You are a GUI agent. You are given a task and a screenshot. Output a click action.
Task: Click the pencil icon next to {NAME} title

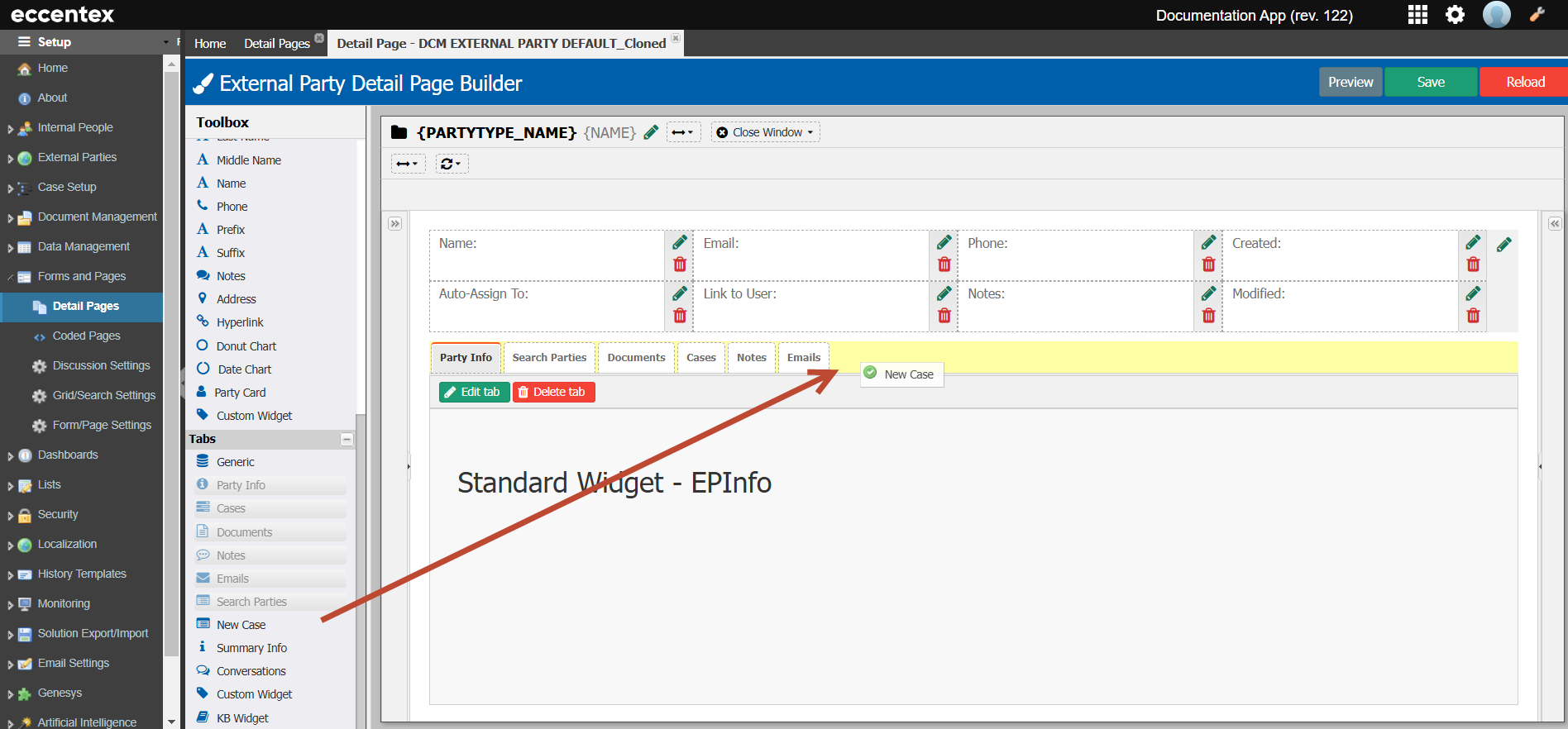tap(651, 132)
